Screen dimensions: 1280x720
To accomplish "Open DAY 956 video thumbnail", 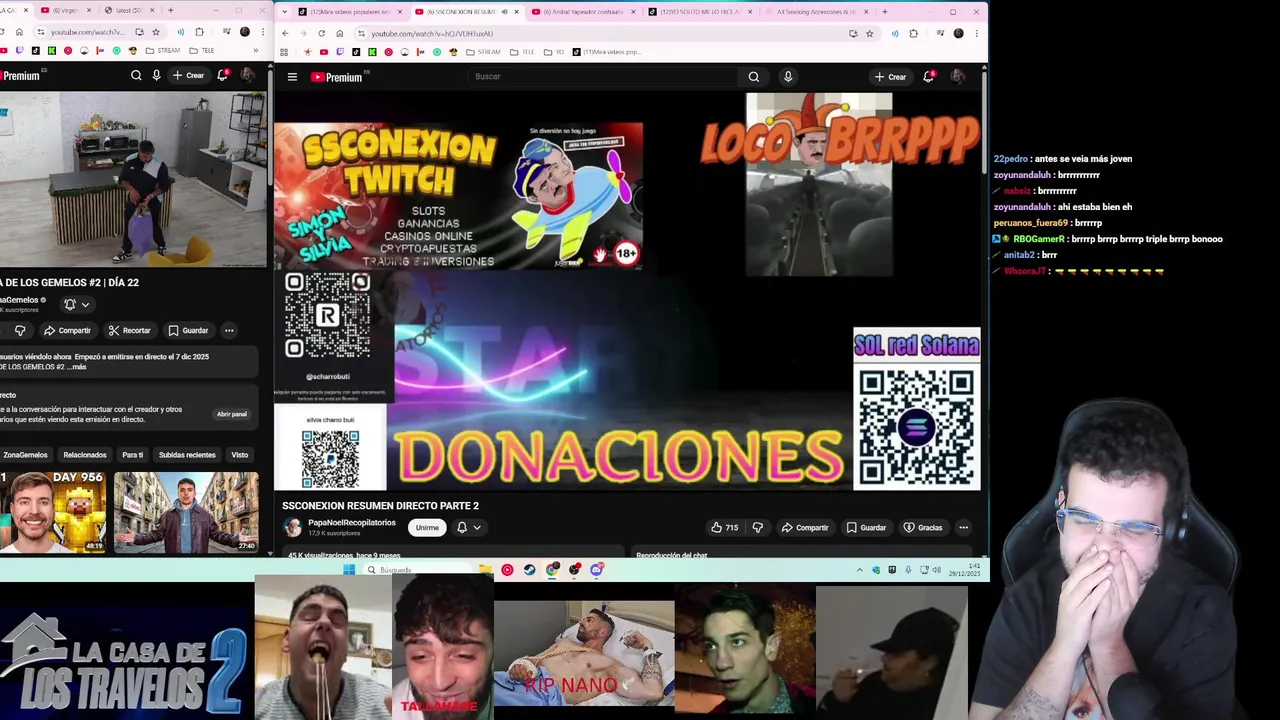I will pos(52,512).
